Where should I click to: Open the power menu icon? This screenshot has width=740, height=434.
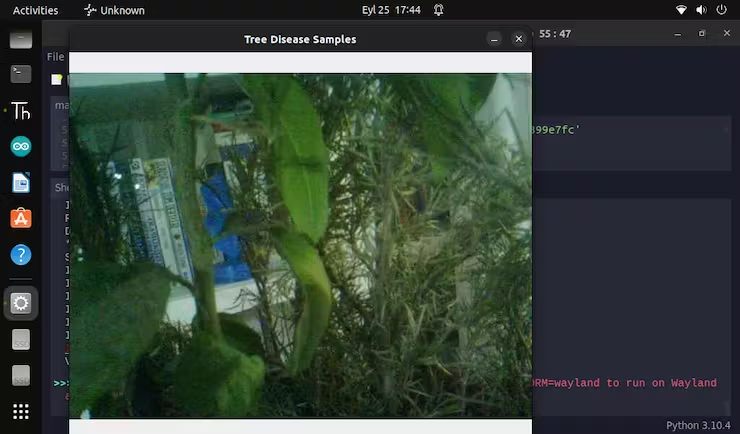722,10
